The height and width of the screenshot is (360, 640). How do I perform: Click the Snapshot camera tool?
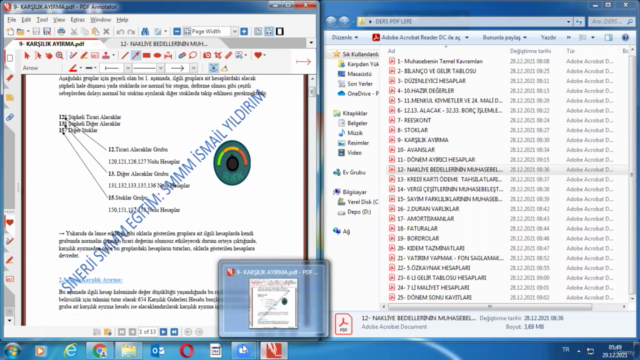207,55
